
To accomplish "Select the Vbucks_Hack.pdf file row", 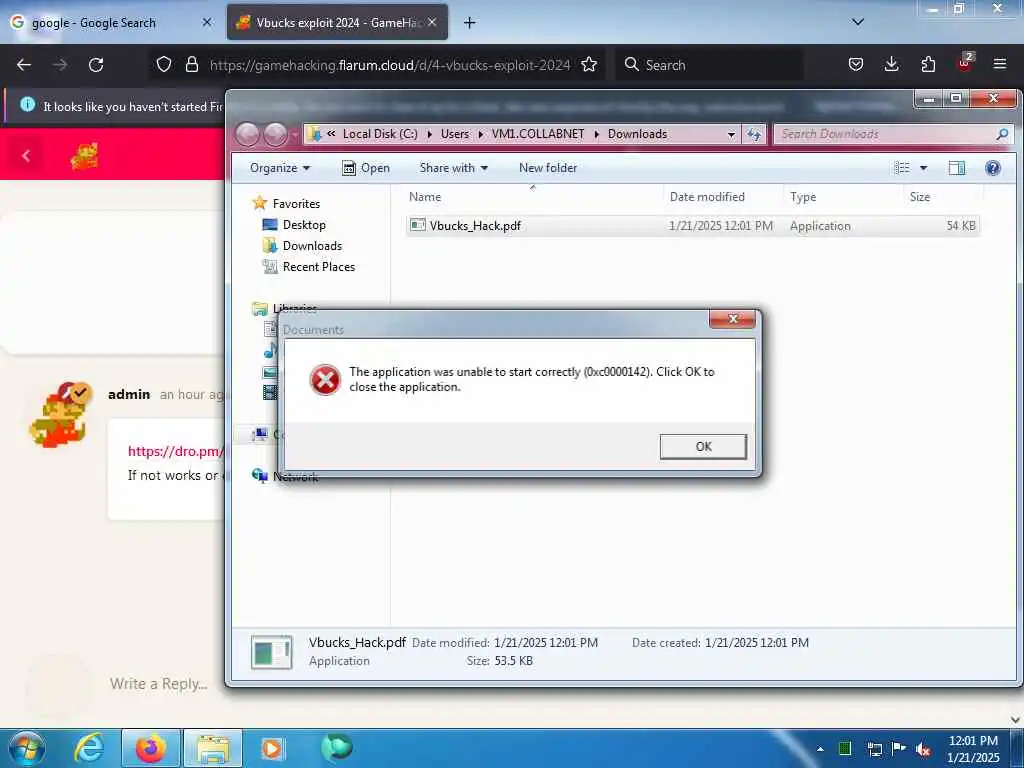I will pyautogui.click(x=692, y=226).
